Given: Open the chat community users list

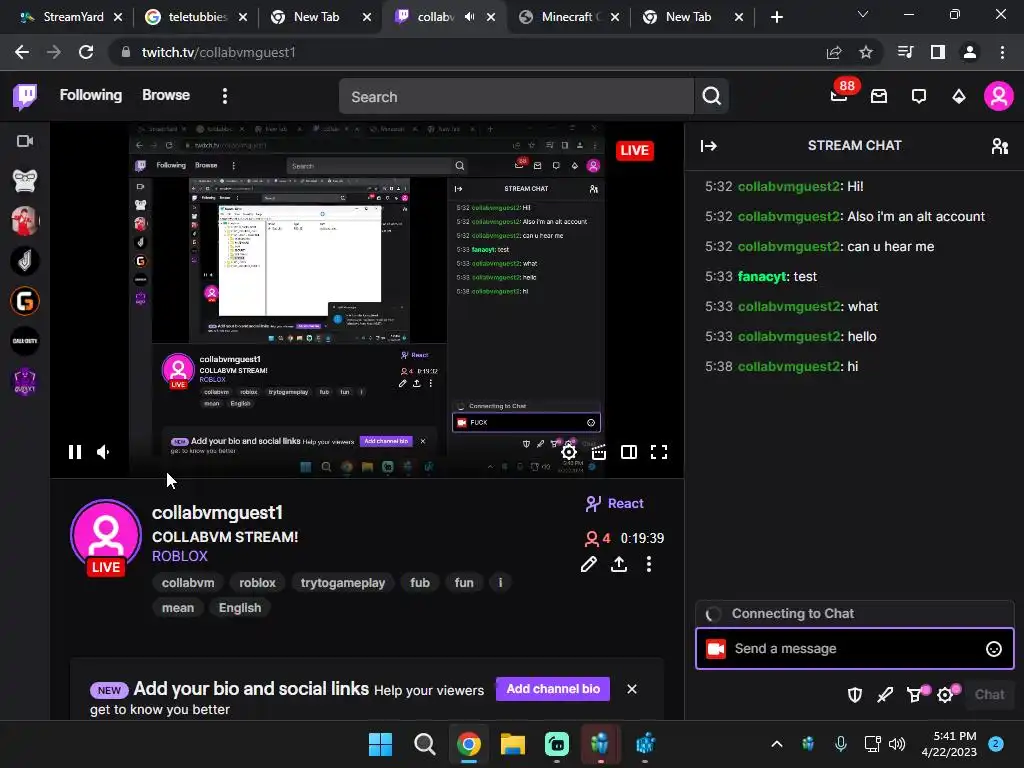Looking at the screenshot, I should click(1000, 146).
